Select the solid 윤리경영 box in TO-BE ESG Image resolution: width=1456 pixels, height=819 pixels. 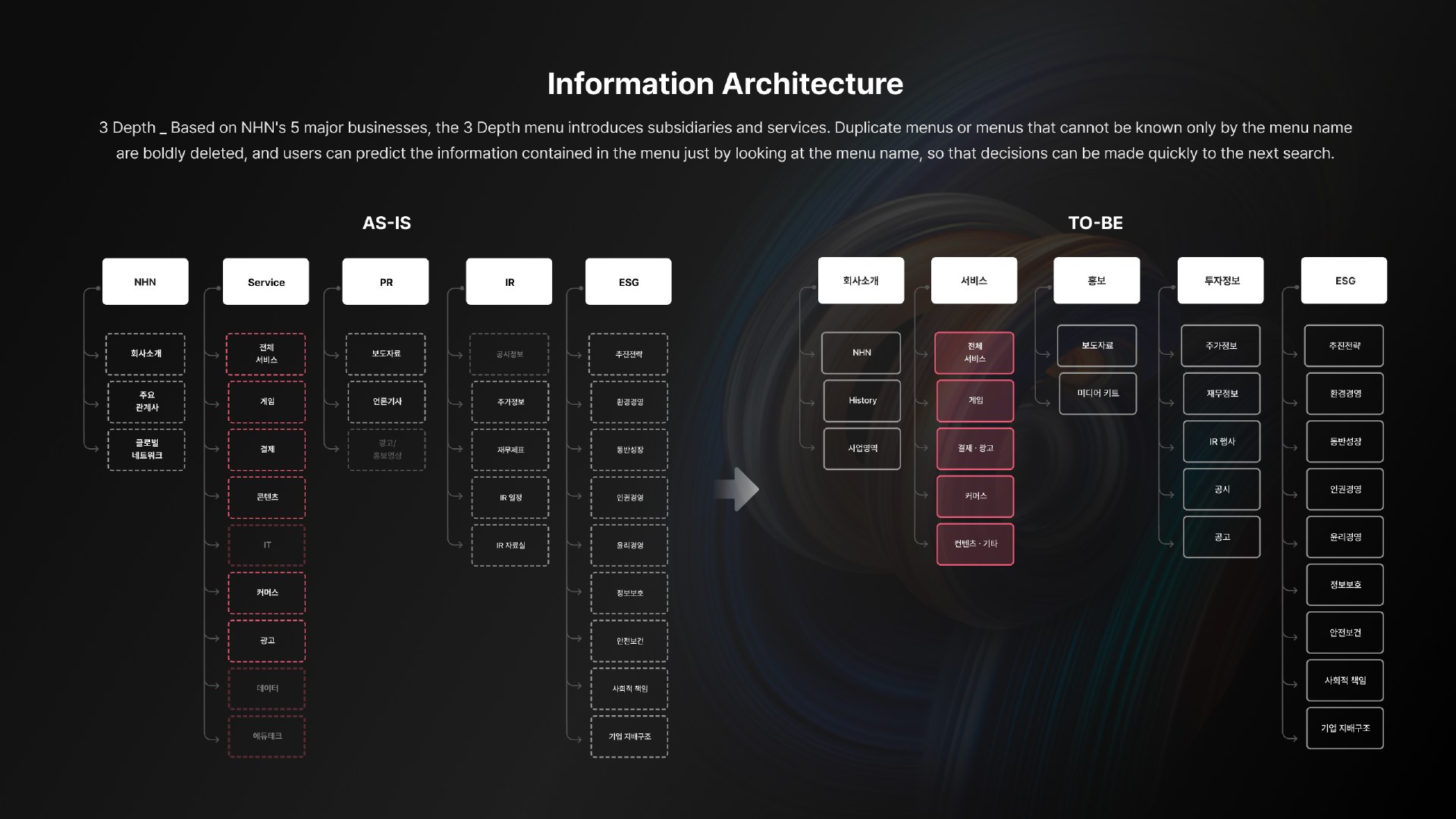[x=1345, y=537]
